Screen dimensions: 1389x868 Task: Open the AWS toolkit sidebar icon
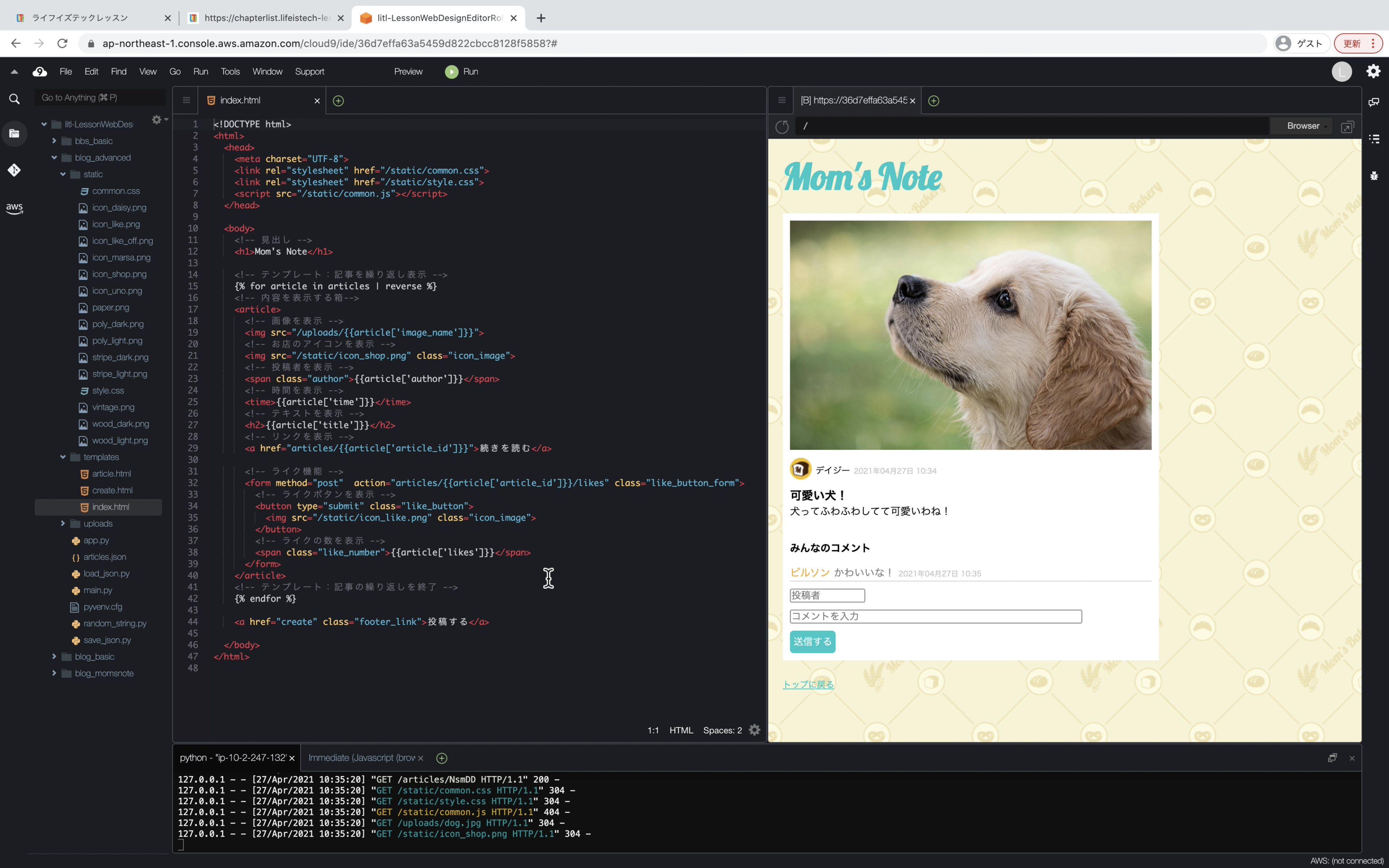click(x=14, y=208)
